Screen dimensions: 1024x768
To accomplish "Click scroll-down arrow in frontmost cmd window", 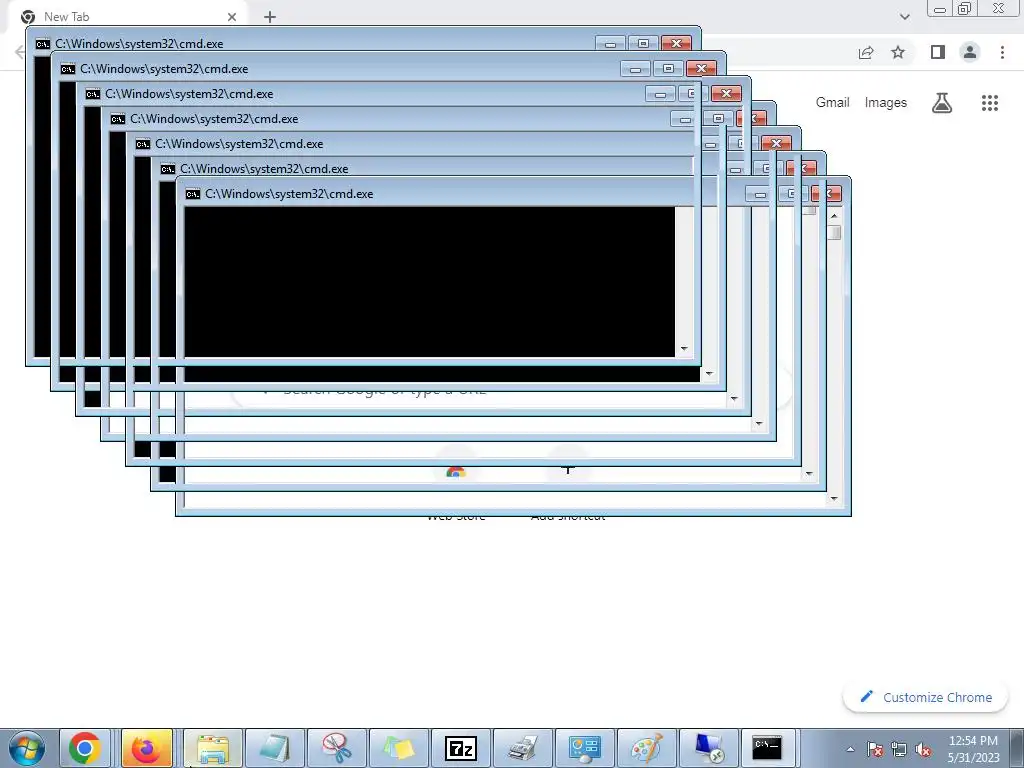I will click(x=834, y=499).
